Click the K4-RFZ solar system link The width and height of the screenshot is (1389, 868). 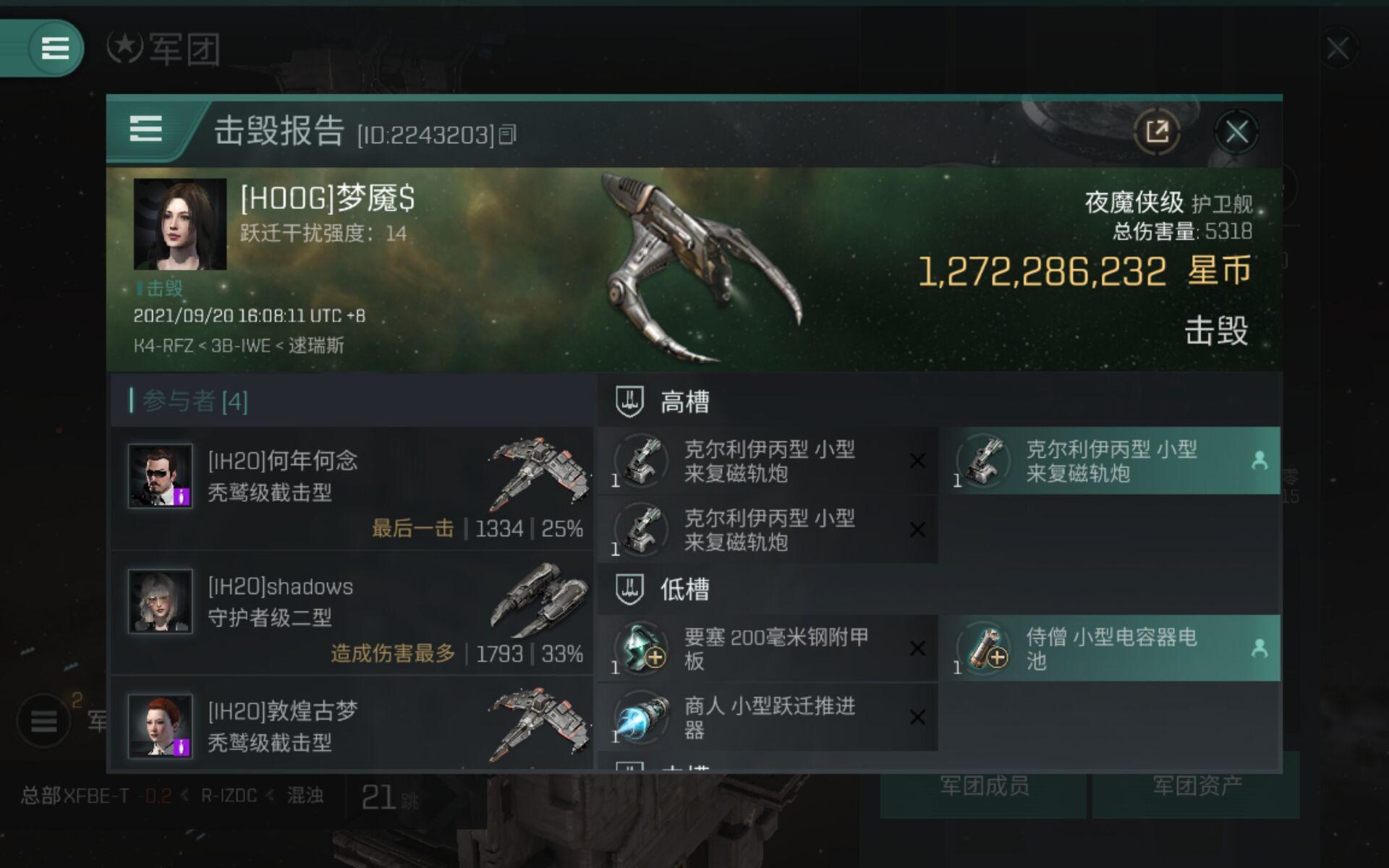coord(163,346)
